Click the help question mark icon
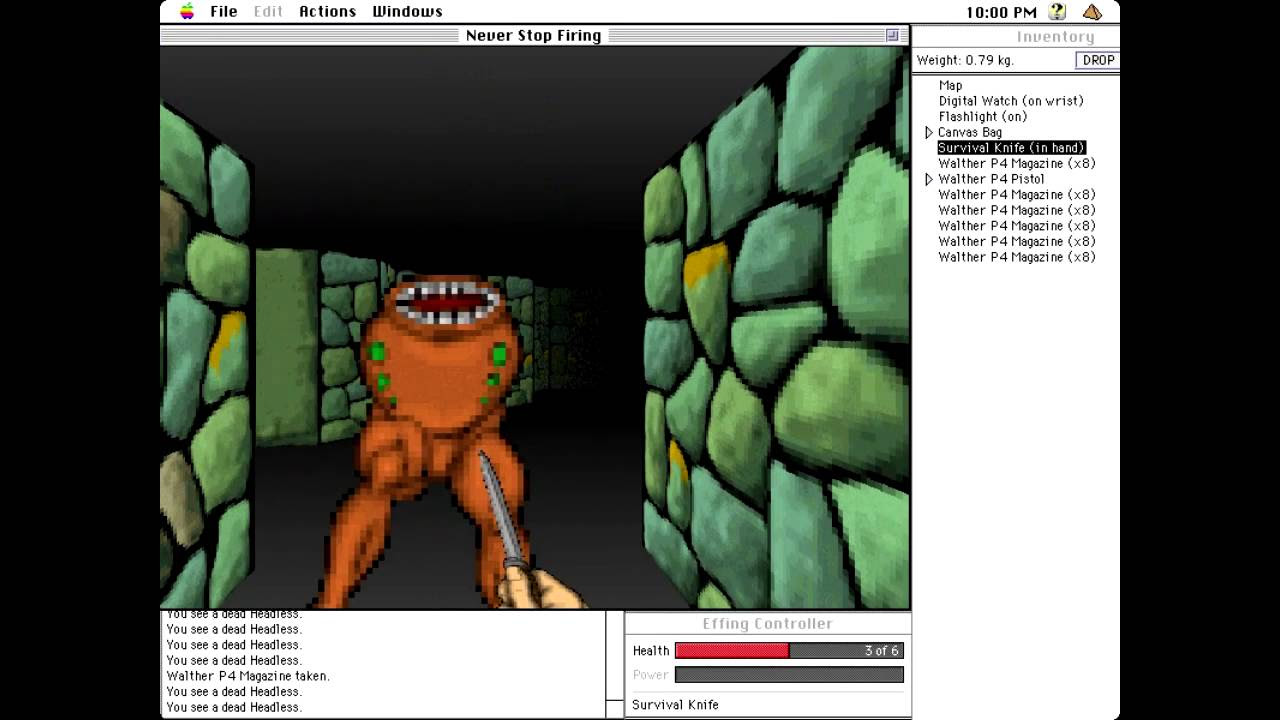1280x720 pixels. [1057, 12]
